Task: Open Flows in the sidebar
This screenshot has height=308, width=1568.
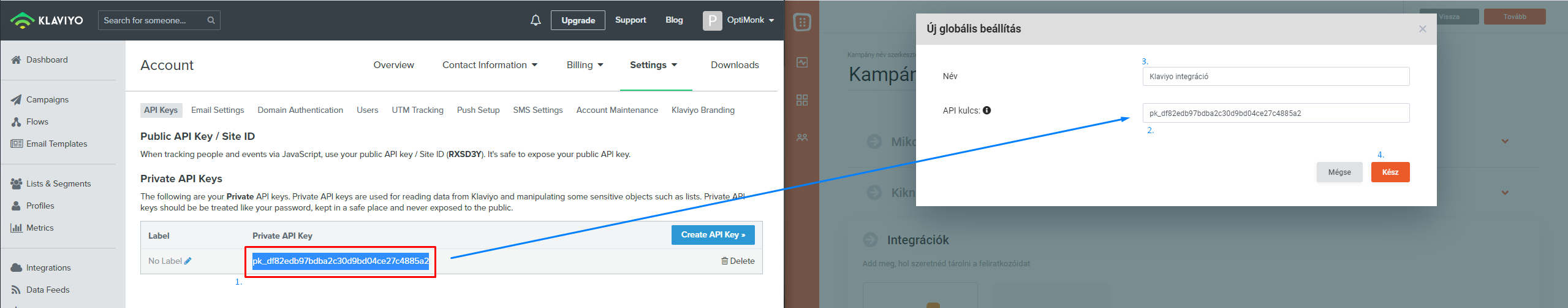Action: [x=29, y=121]
